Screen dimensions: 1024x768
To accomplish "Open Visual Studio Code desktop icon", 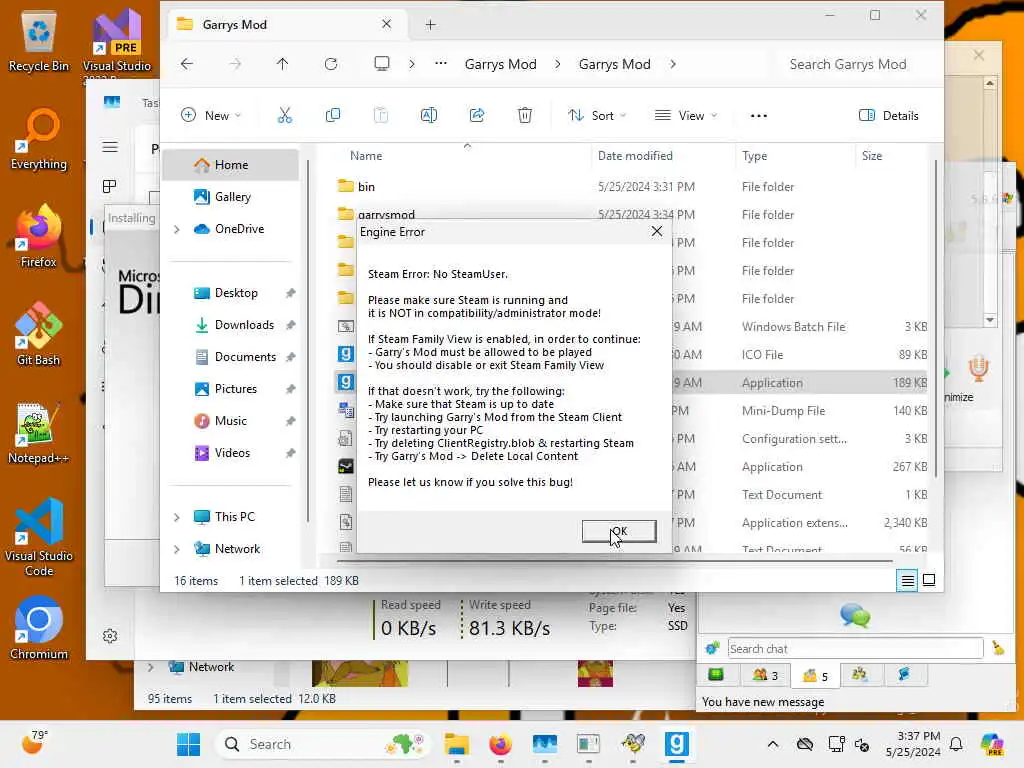I will click(x=39, y=537).
